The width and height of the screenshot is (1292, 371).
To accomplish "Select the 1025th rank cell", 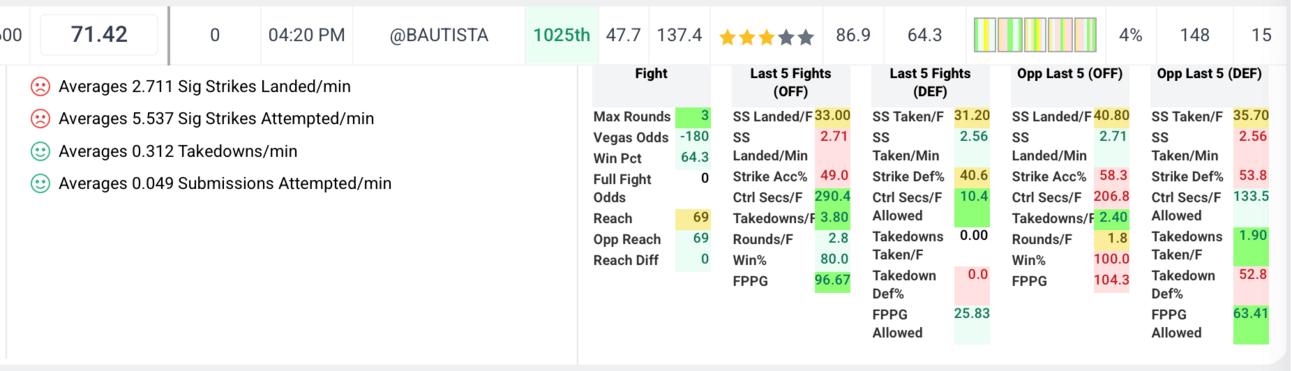I will point(561,35).
